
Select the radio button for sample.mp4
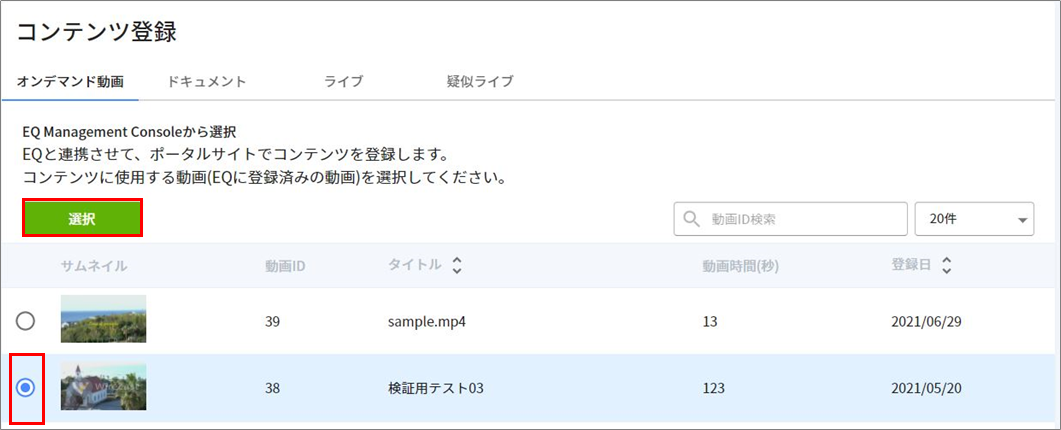26,320
